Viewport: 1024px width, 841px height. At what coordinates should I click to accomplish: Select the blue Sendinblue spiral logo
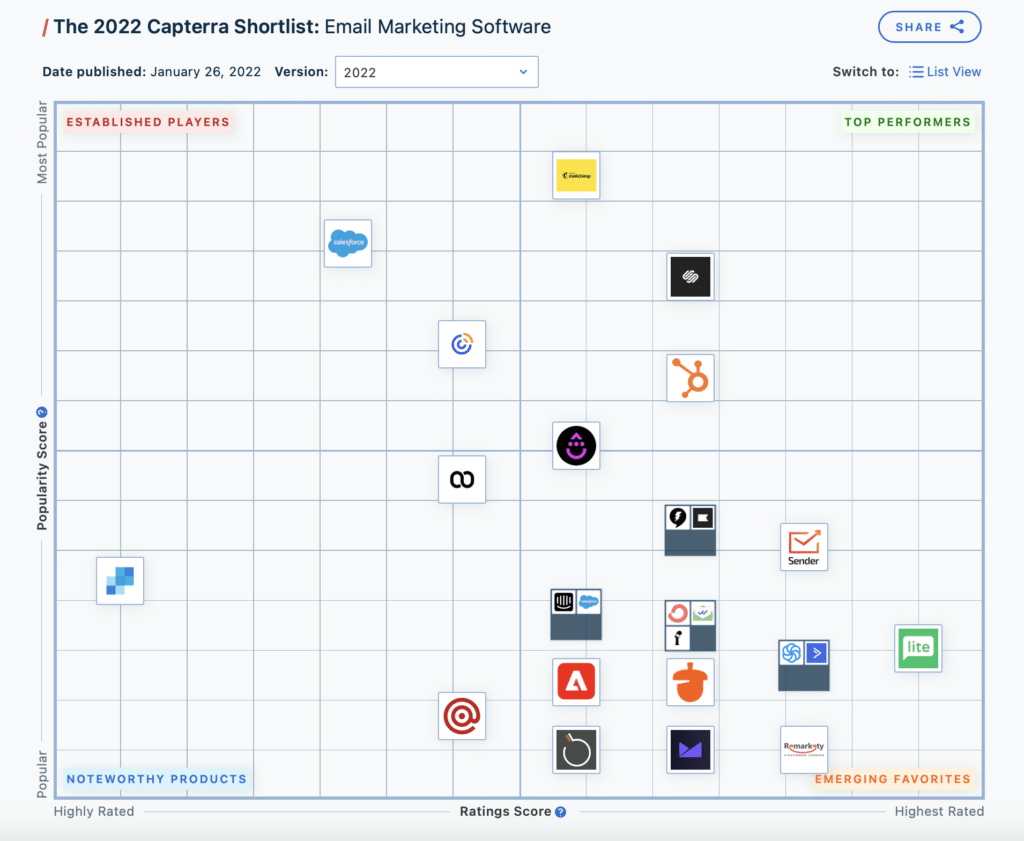click(792, 653)
